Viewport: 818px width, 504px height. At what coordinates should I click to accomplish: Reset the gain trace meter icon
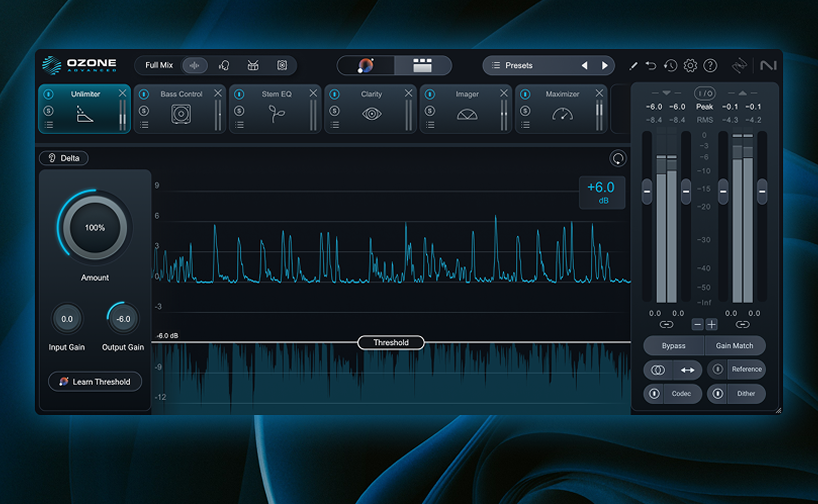tap(618, 158)
